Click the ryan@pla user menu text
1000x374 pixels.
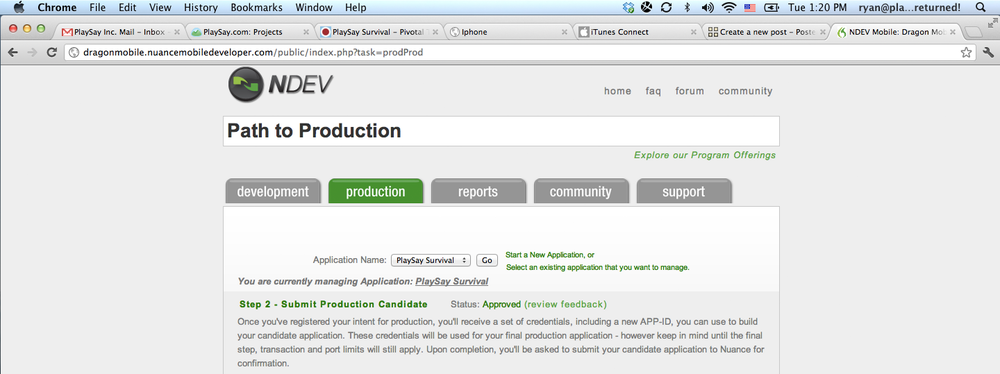(x=910, y=8)
